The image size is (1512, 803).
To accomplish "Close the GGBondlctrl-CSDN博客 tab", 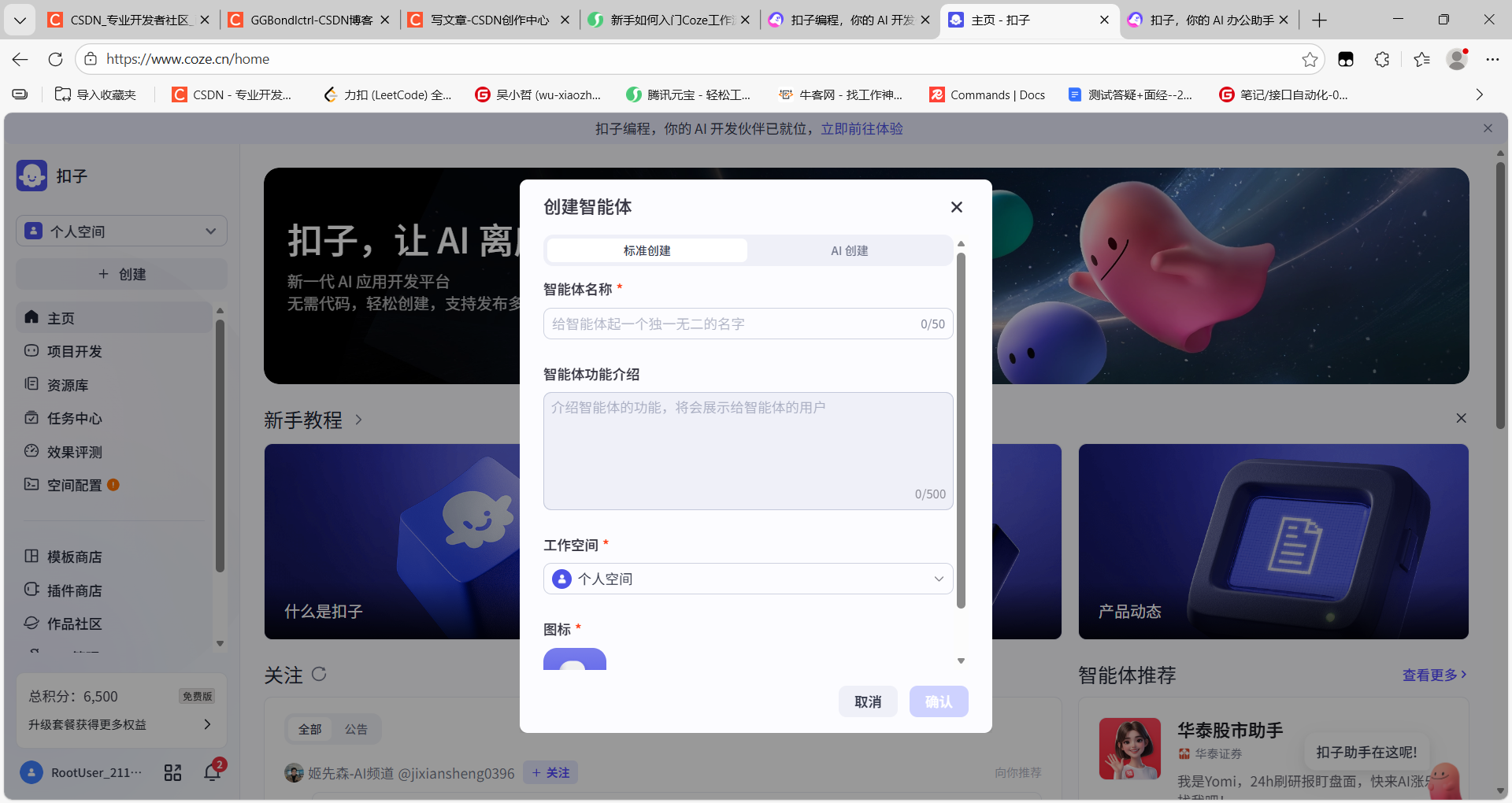I will pyautogui.click(x=385, y=20).
